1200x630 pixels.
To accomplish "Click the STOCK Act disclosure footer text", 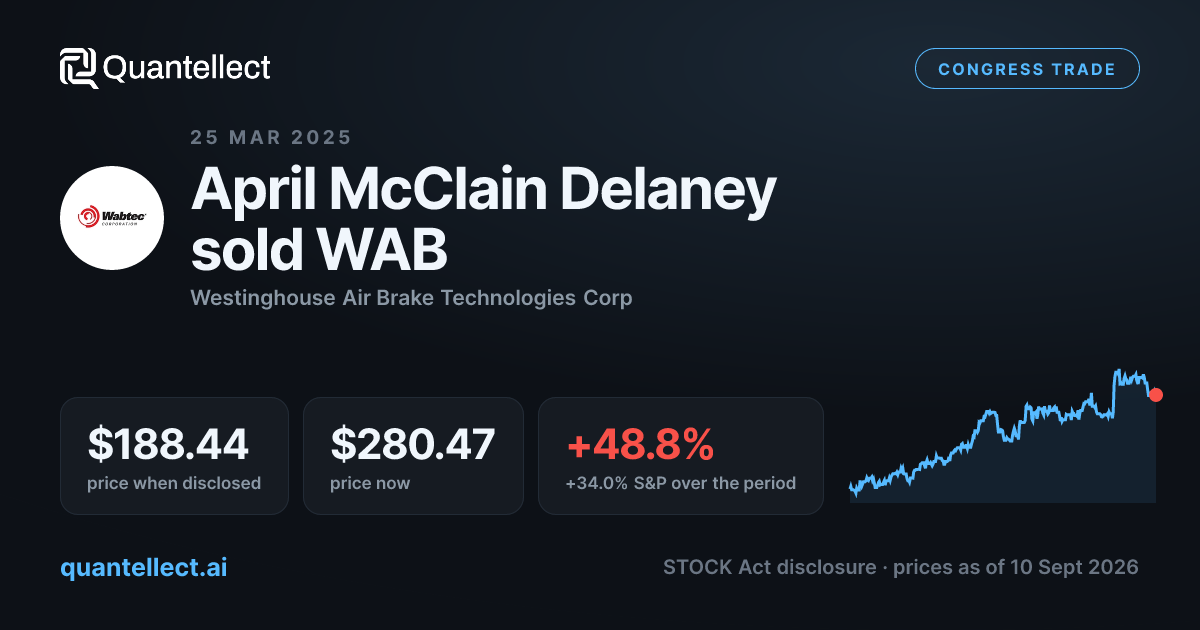I will (768, 567).
